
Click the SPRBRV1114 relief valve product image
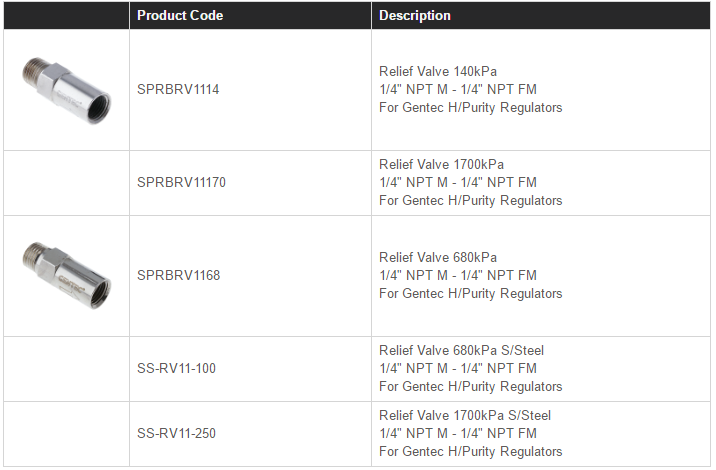point(67,90)
